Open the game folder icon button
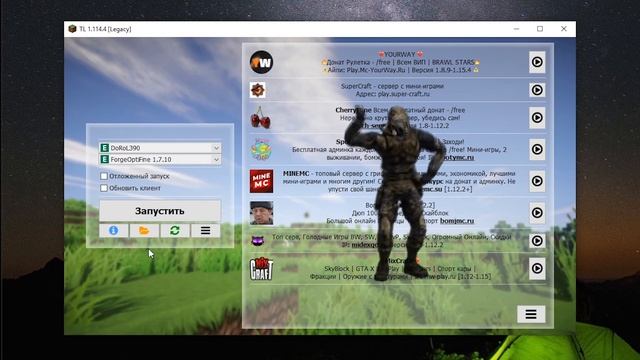The image size is (640, 360). point(144,231)
